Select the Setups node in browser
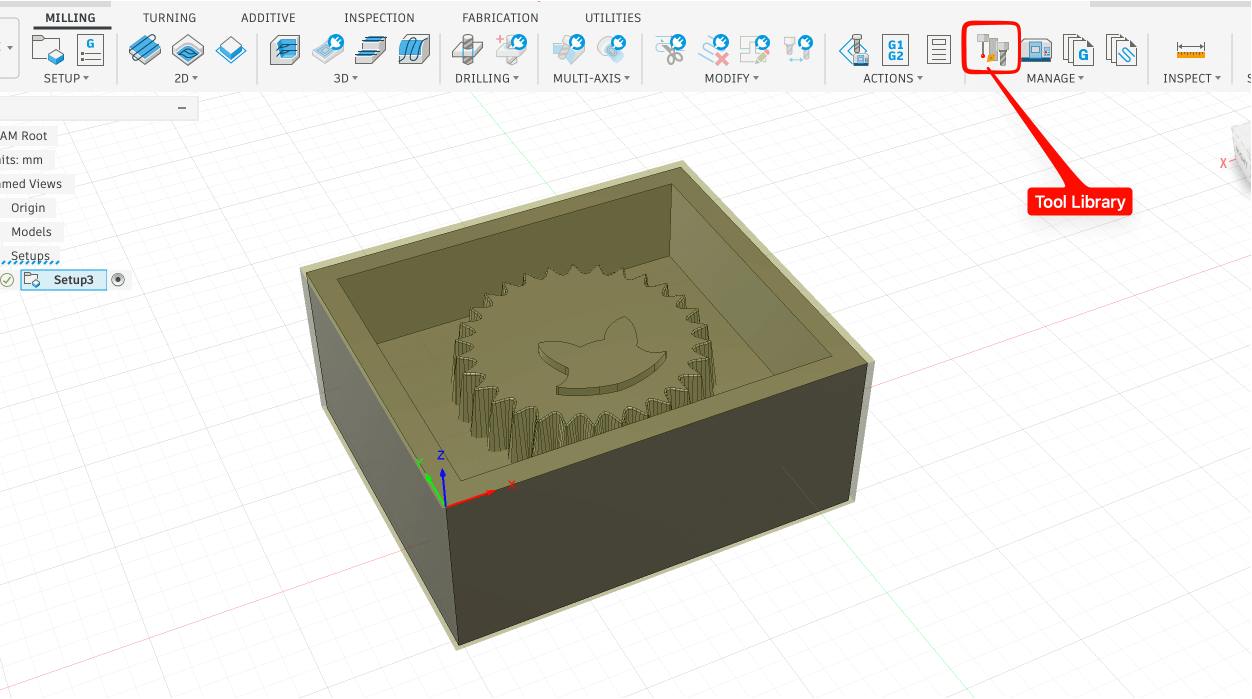 tap(30, 256)
